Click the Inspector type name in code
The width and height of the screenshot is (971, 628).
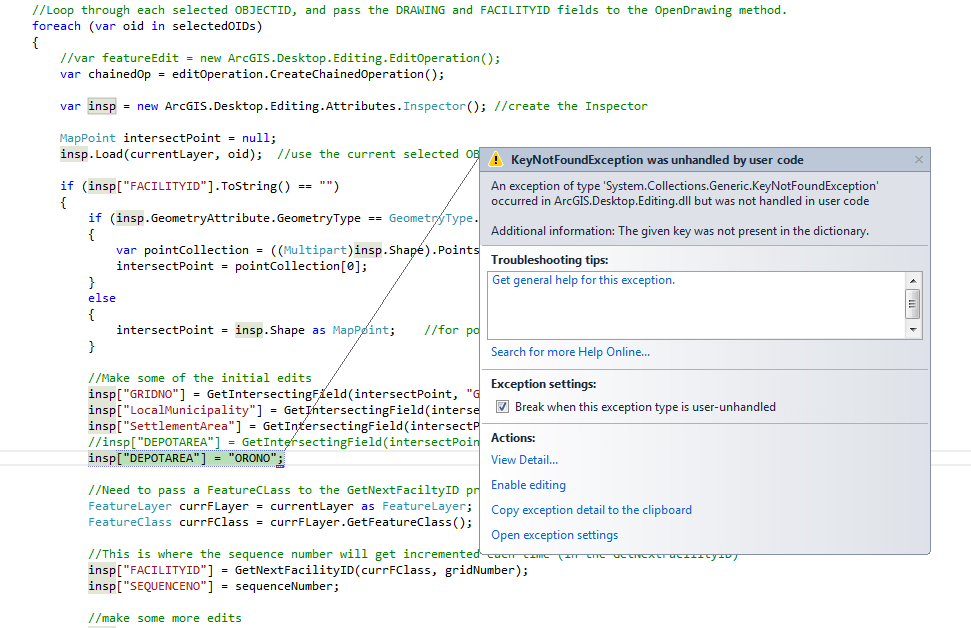click(434, 106)
